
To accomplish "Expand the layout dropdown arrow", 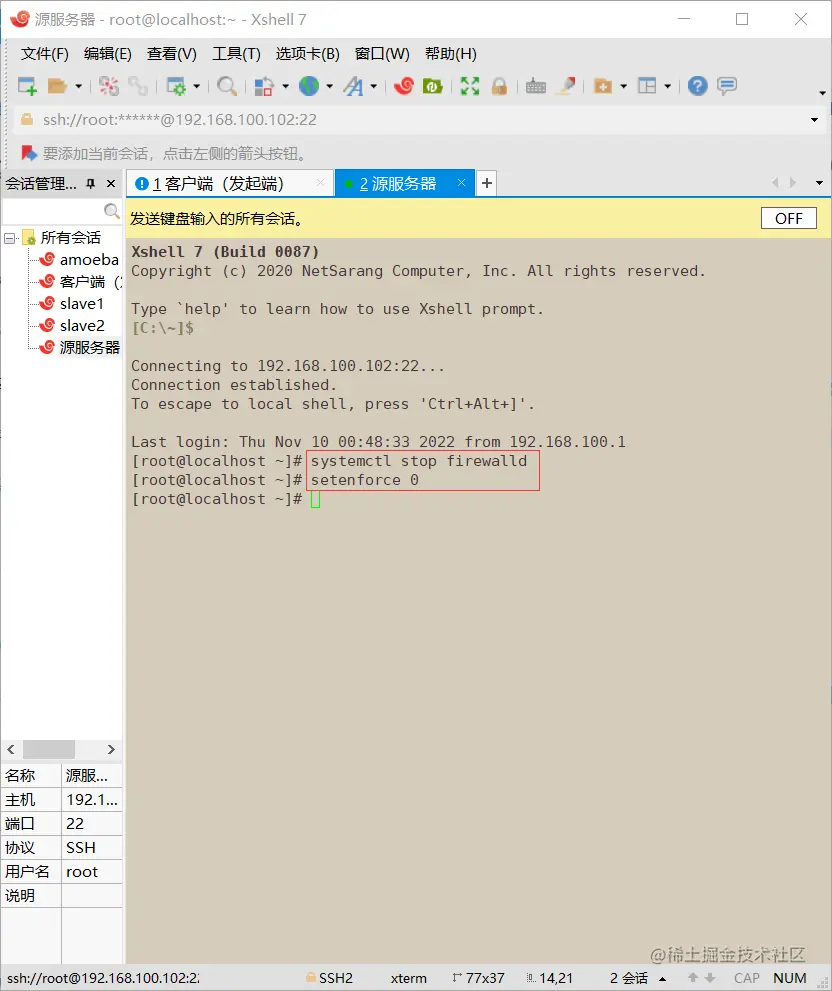I will point(667,86).
